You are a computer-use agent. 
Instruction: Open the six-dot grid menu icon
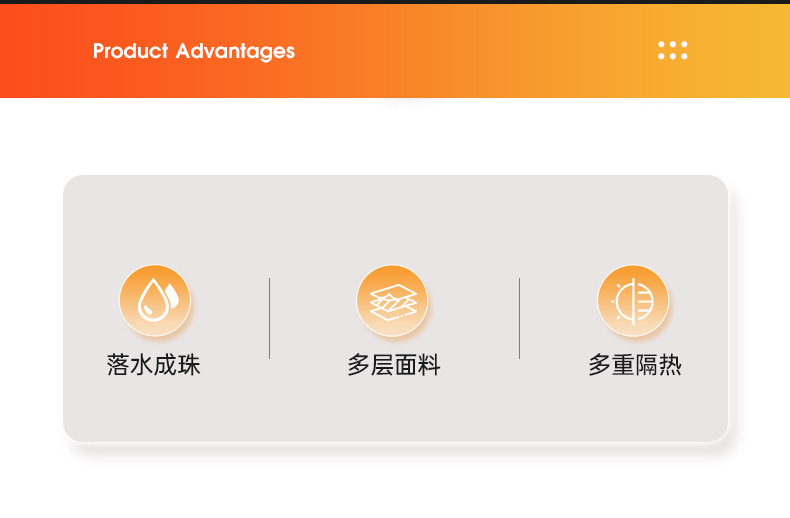[673, 50]
